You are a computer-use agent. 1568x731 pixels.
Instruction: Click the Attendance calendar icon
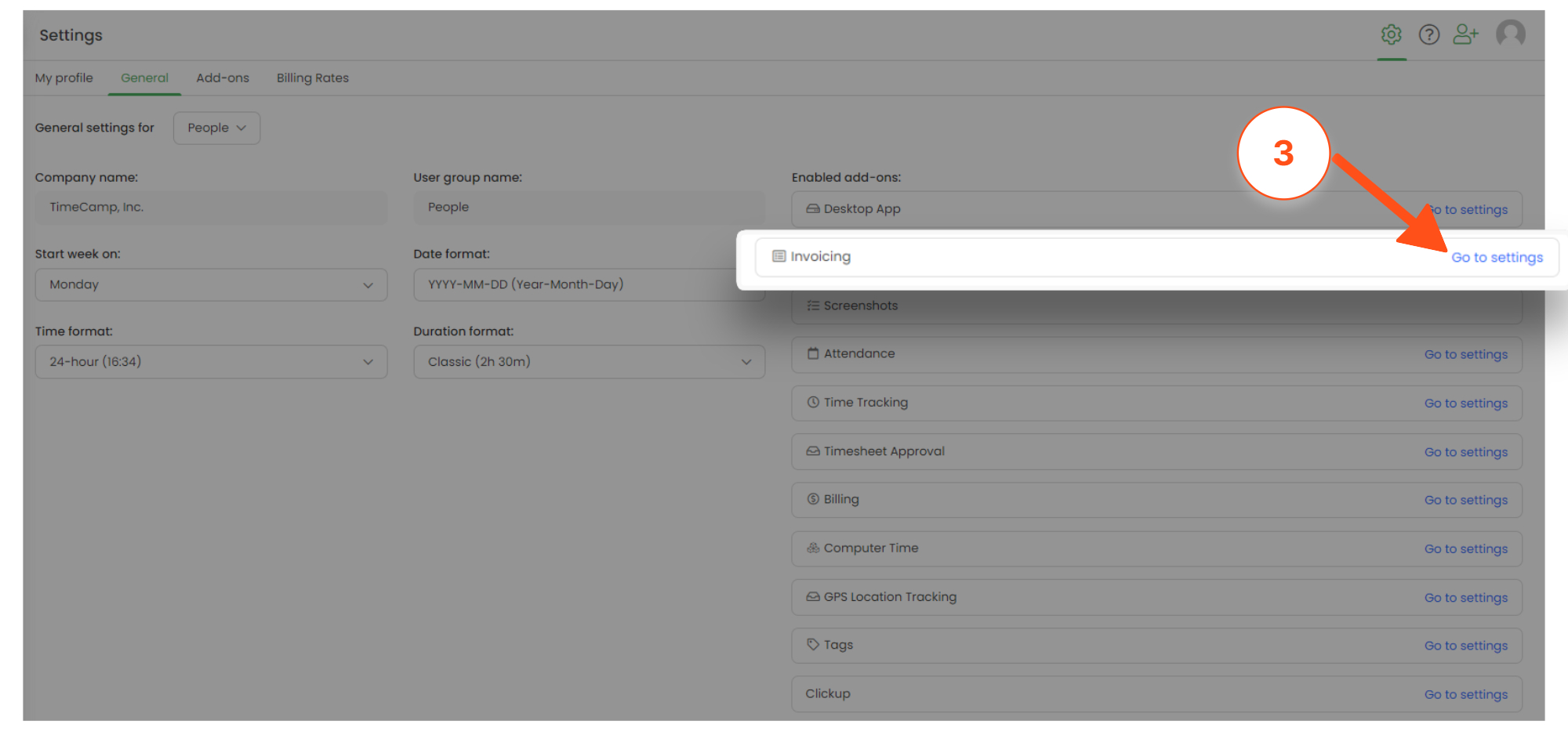click(x=813, y=353)
